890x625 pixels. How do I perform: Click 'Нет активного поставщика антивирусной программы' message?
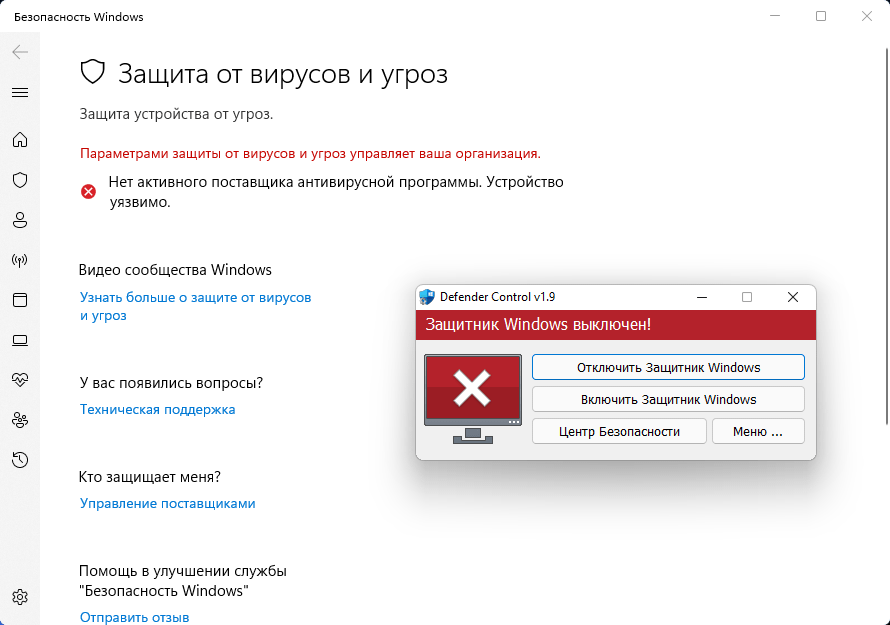coord(336,192)
